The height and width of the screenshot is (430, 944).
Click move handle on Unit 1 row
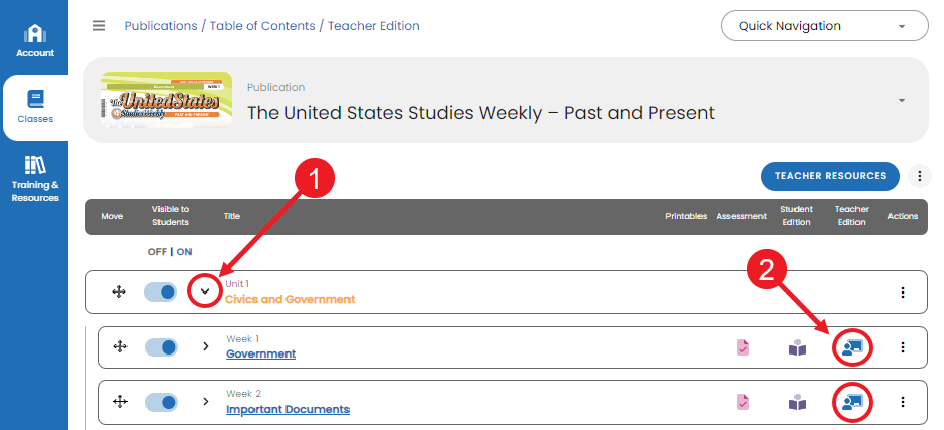click(119, 292)
